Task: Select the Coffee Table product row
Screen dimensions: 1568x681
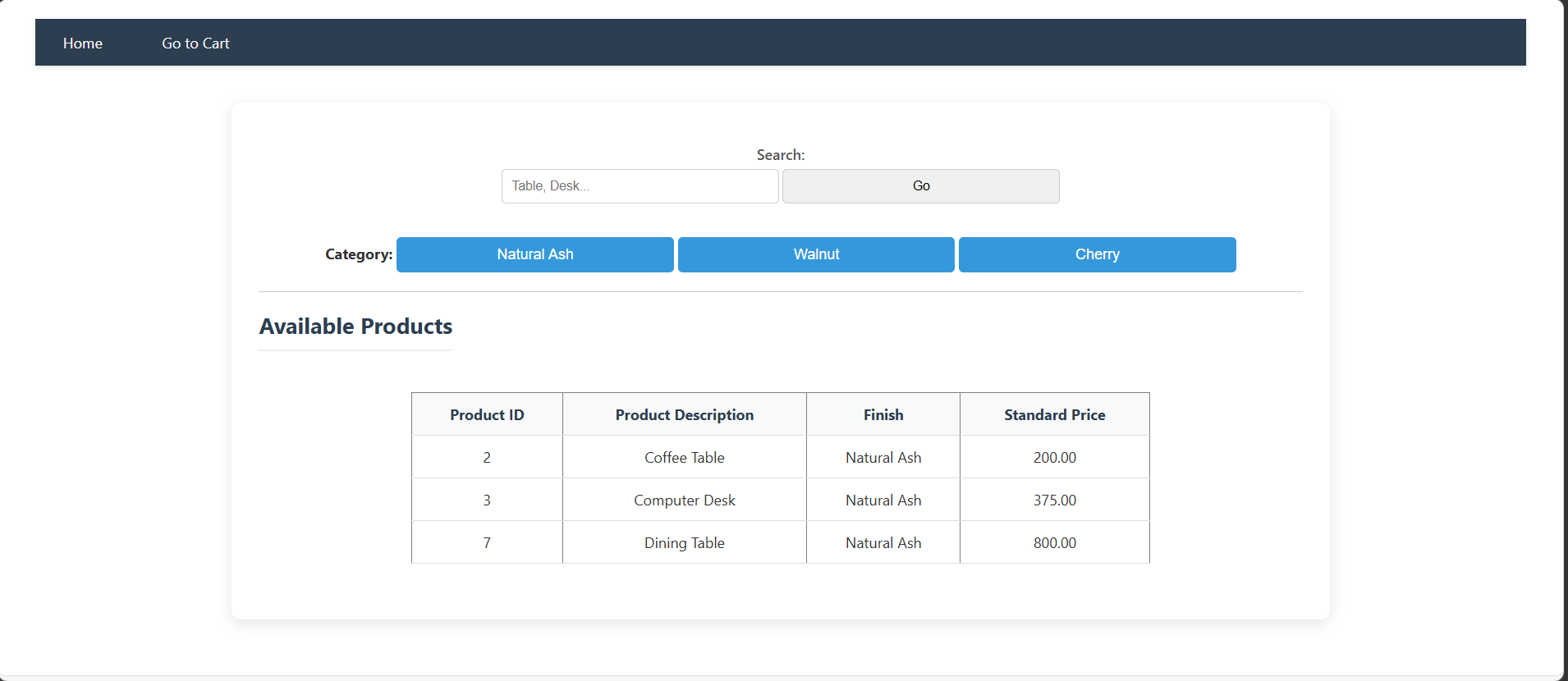Action: pyautogui.click(x=781, y=457)
